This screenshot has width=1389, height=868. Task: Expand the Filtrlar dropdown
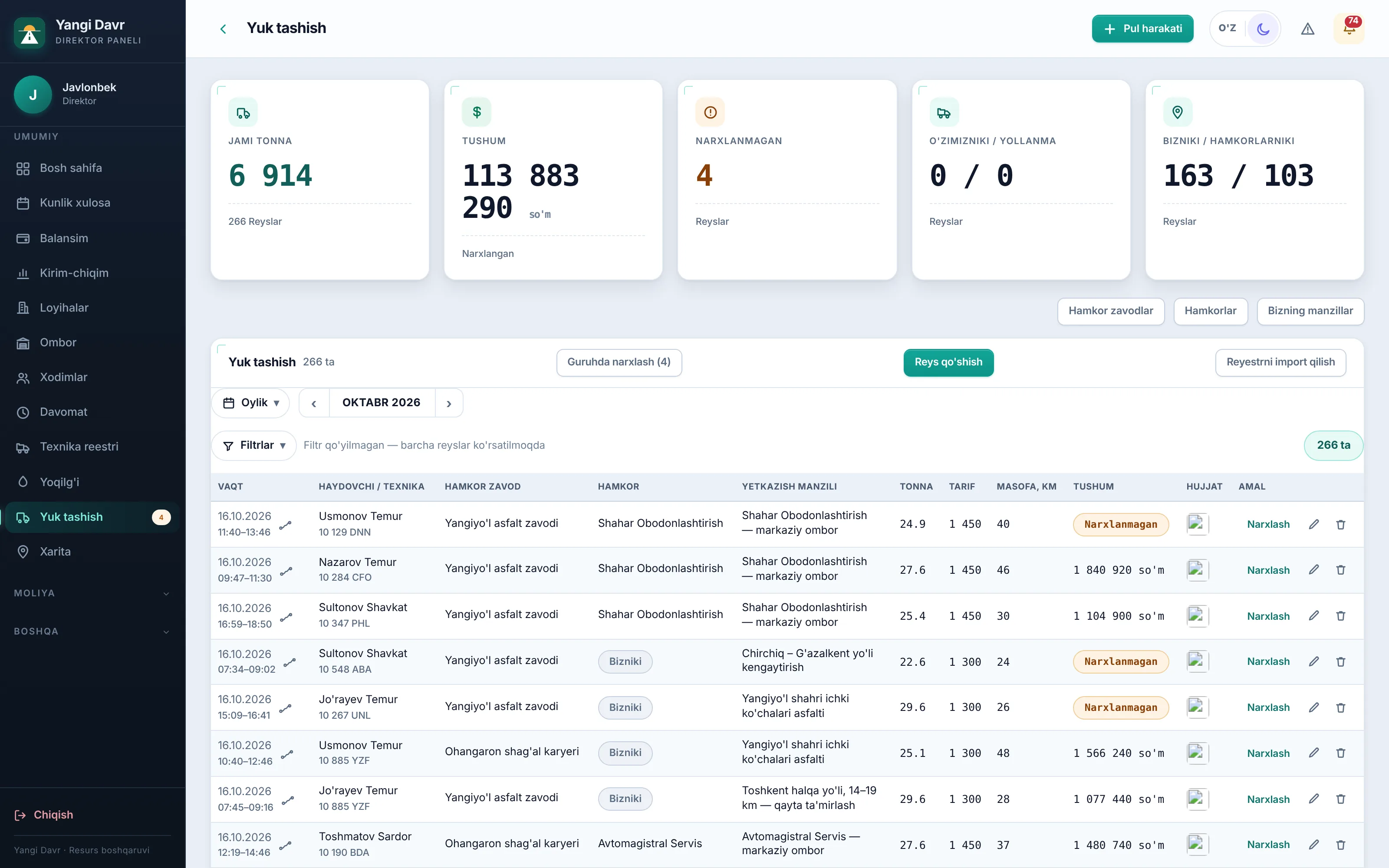click(x=253, y=445)
